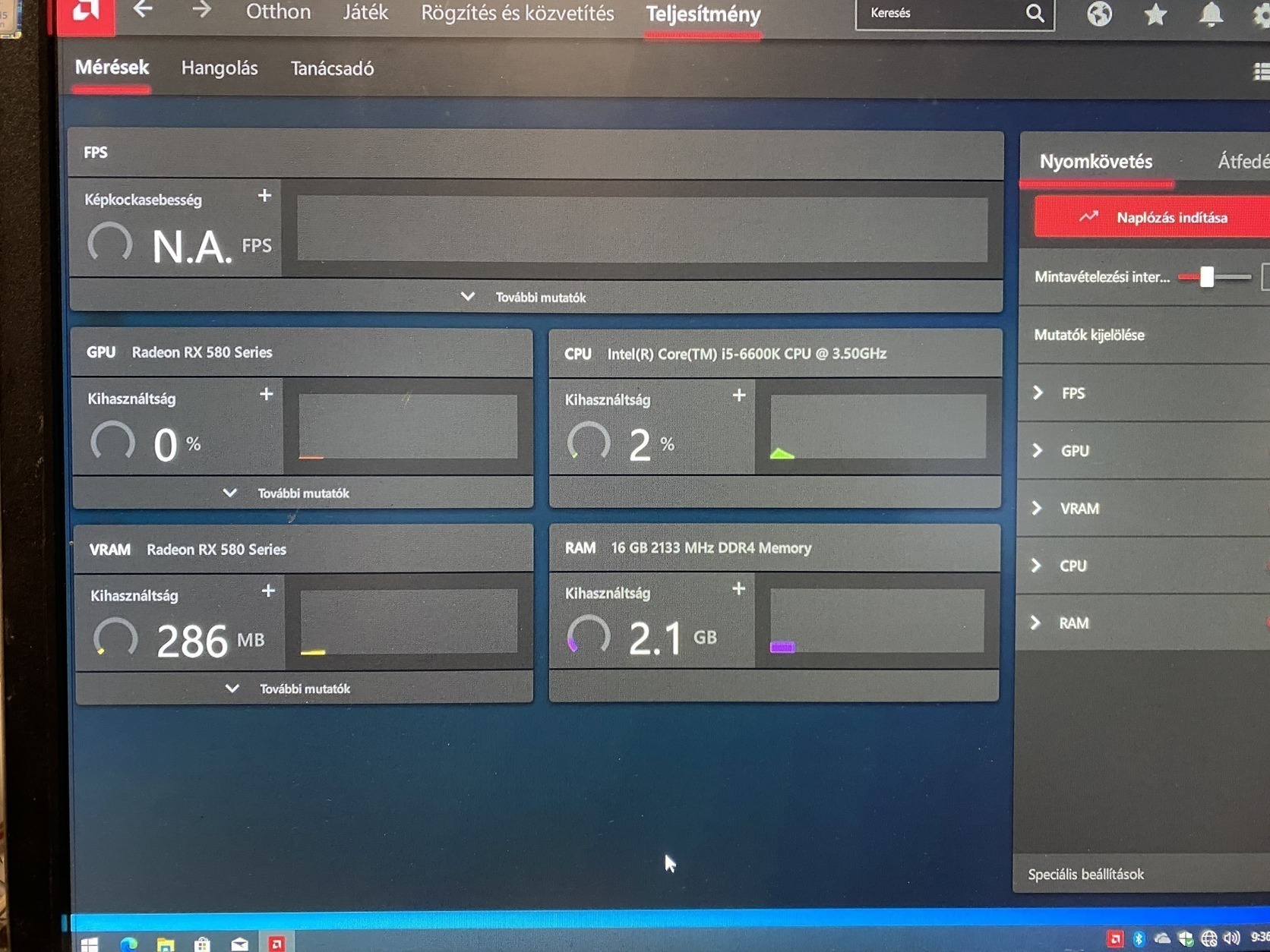Viewport: 1270px width, 952px height.
Task: Switch to the Játék tab
Action: click(x=365, y=13)
